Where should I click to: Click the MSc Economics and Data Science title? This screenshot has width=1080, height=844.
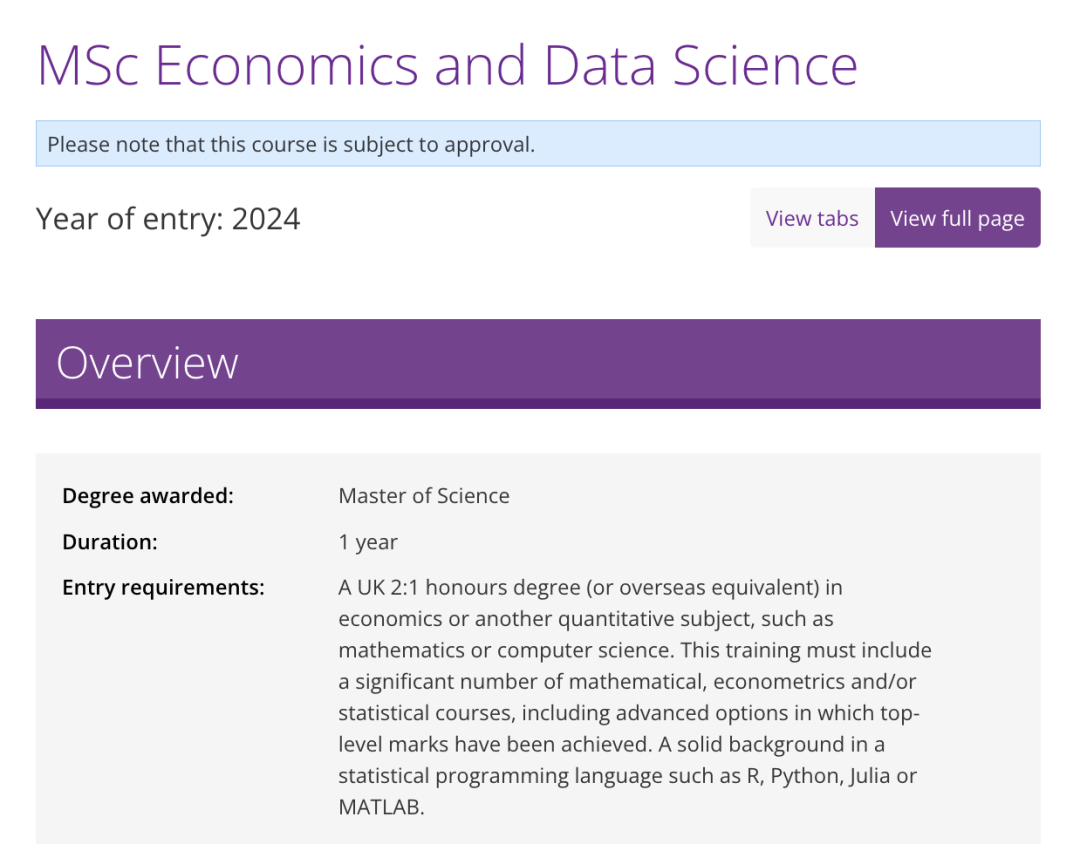(447, 64)
